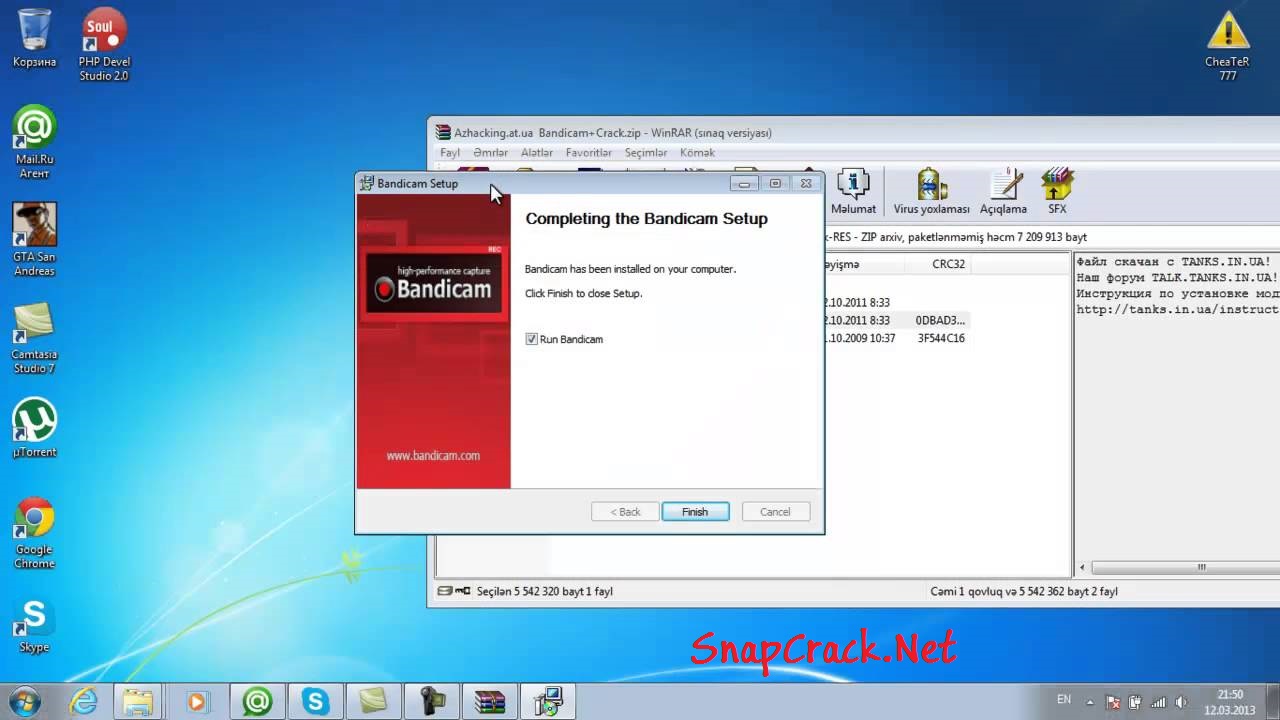This screenshot has height=720, width=1280.
Task: Switch to WinRAR on the taskbar
Action: tap(489, 701)
